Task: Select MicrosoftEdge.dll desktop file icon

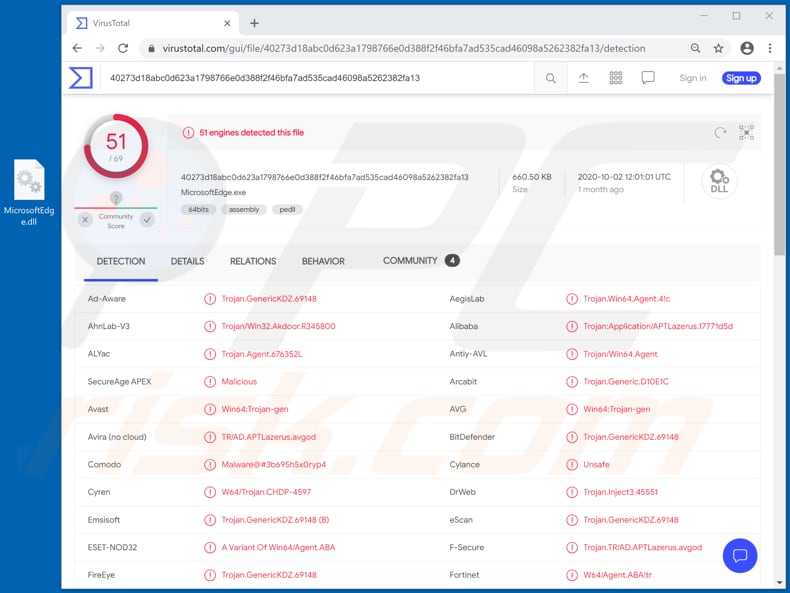Action: click(x=29, y=192)
